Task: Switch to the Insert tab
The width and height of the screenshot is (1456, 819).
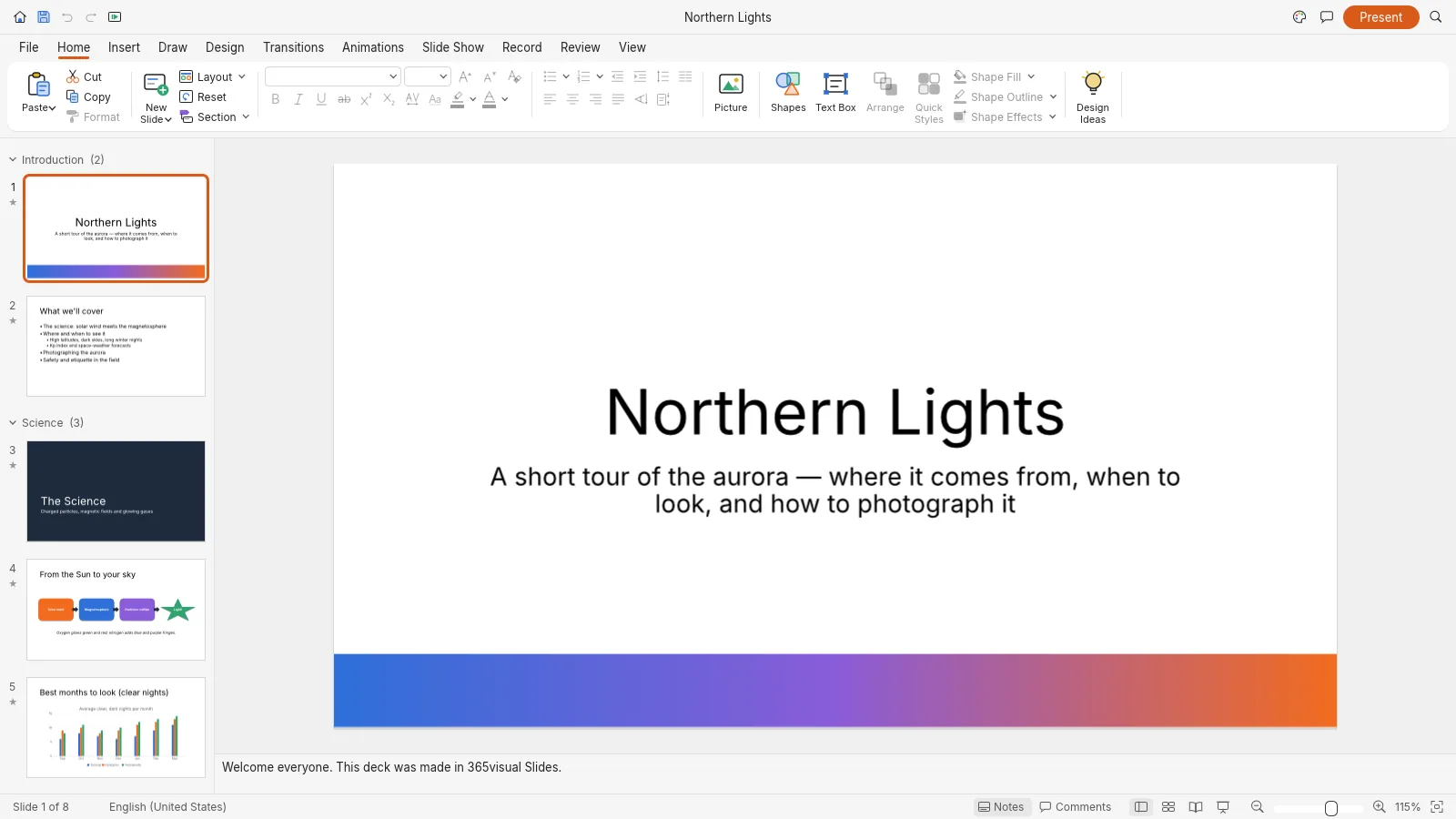Action: pyautogui.click(x=124, y=47)
